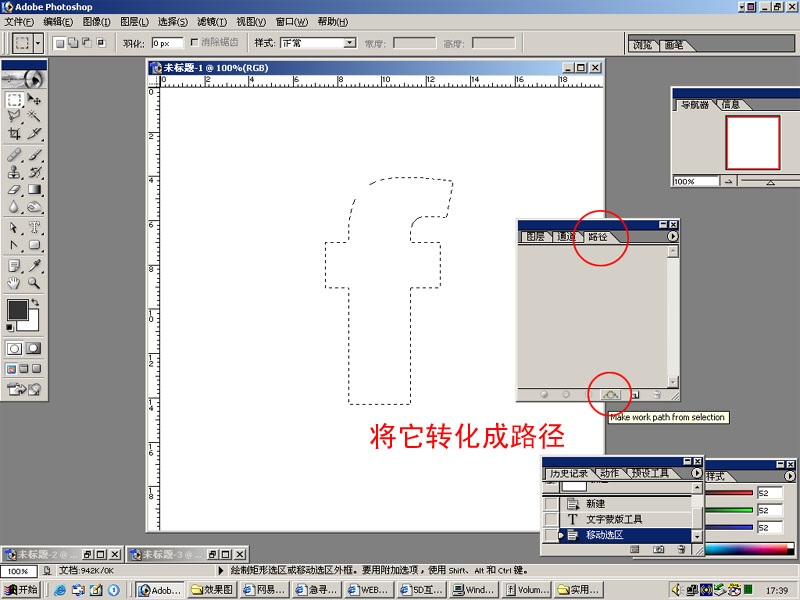Select the Healing Brush tool

(x=14, y=155)
